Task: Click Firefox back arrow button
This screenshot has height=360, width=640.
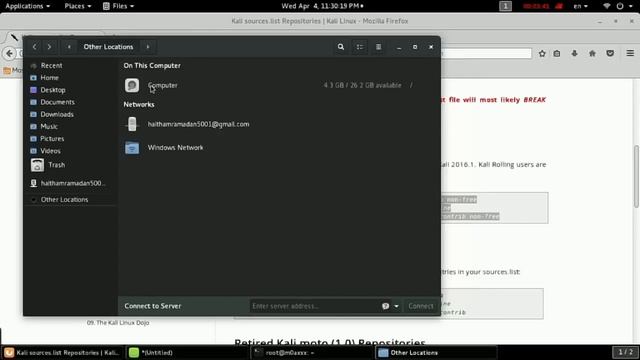Action: tap(10, 53)
